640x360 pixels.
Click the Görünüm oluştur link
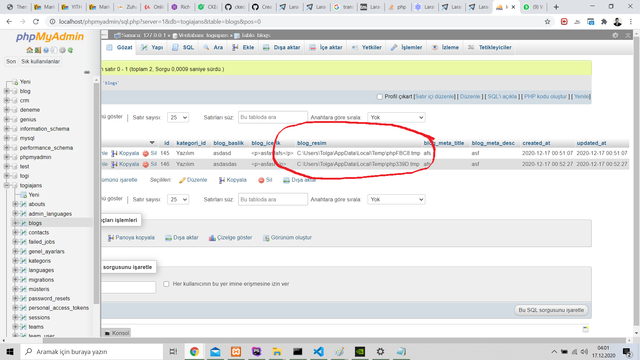pyautogui.click(x=287, y=238)
